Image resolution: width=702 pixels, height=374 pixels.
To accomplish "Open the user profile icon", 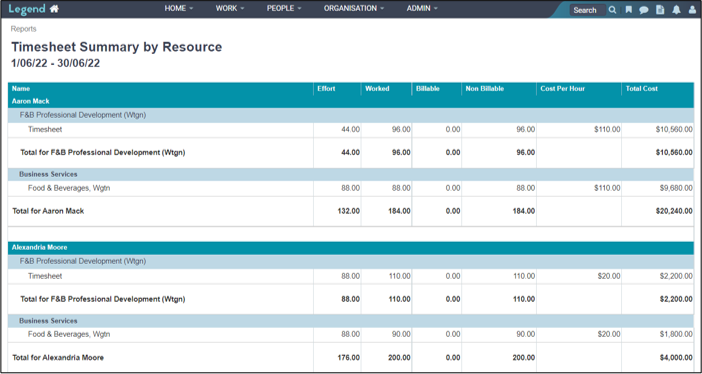I will pos(692,10).
